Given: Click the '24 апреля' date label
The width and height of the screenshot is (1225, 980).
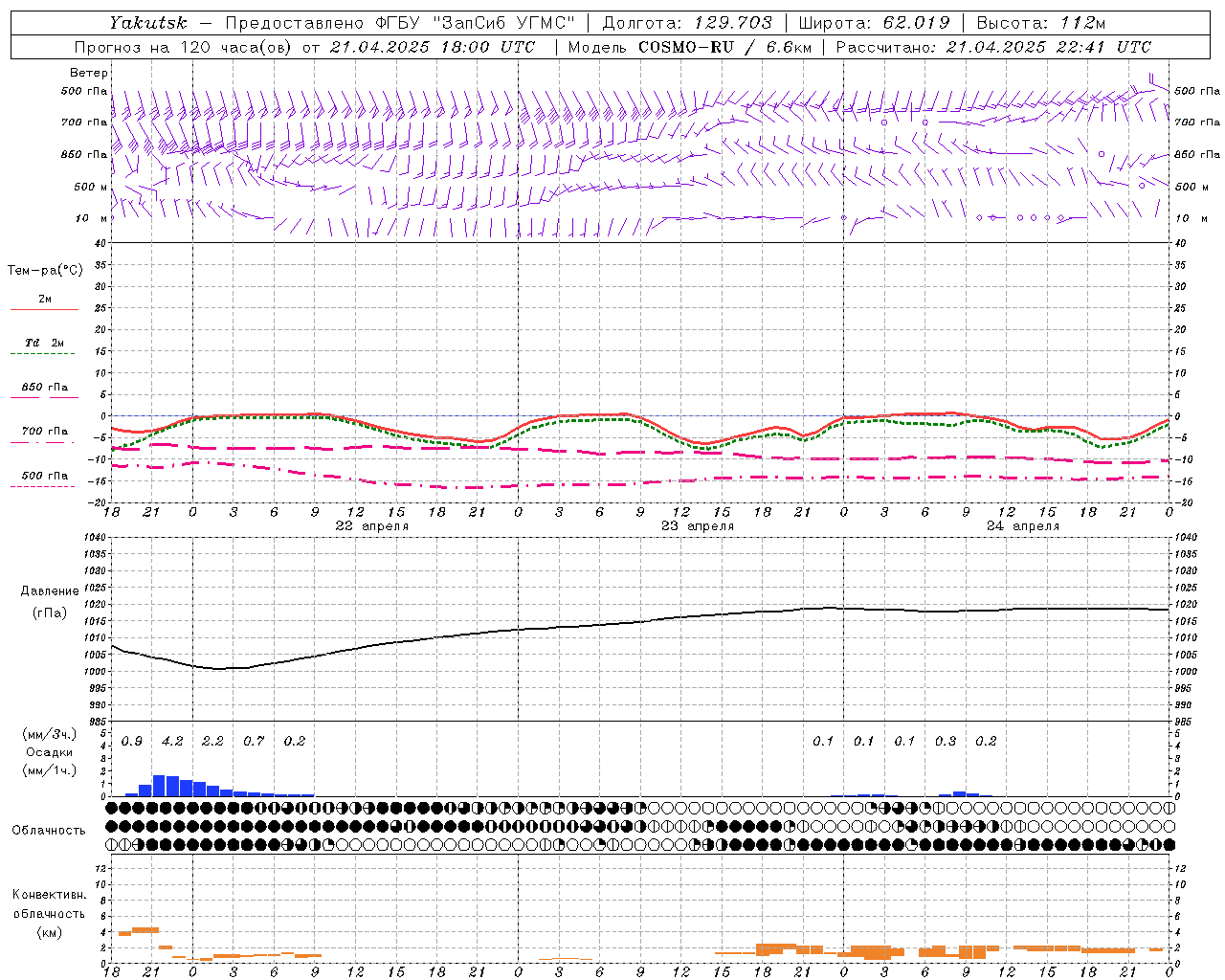Looking at the screenshot, I should 1023,526.
